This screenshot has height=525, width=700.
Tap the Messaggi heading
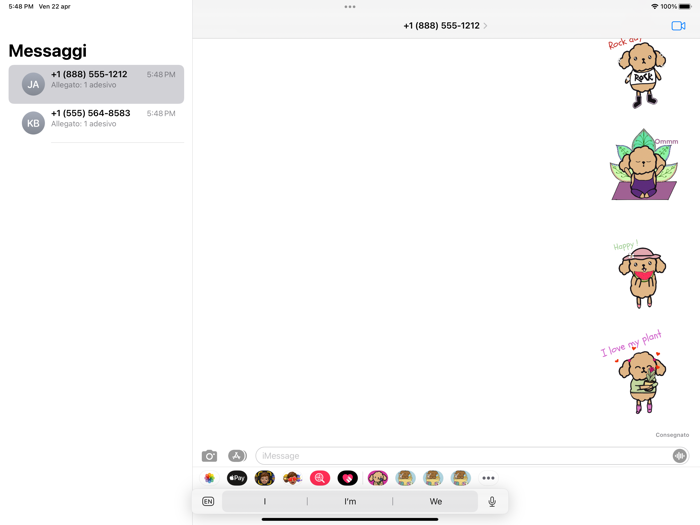48,51
